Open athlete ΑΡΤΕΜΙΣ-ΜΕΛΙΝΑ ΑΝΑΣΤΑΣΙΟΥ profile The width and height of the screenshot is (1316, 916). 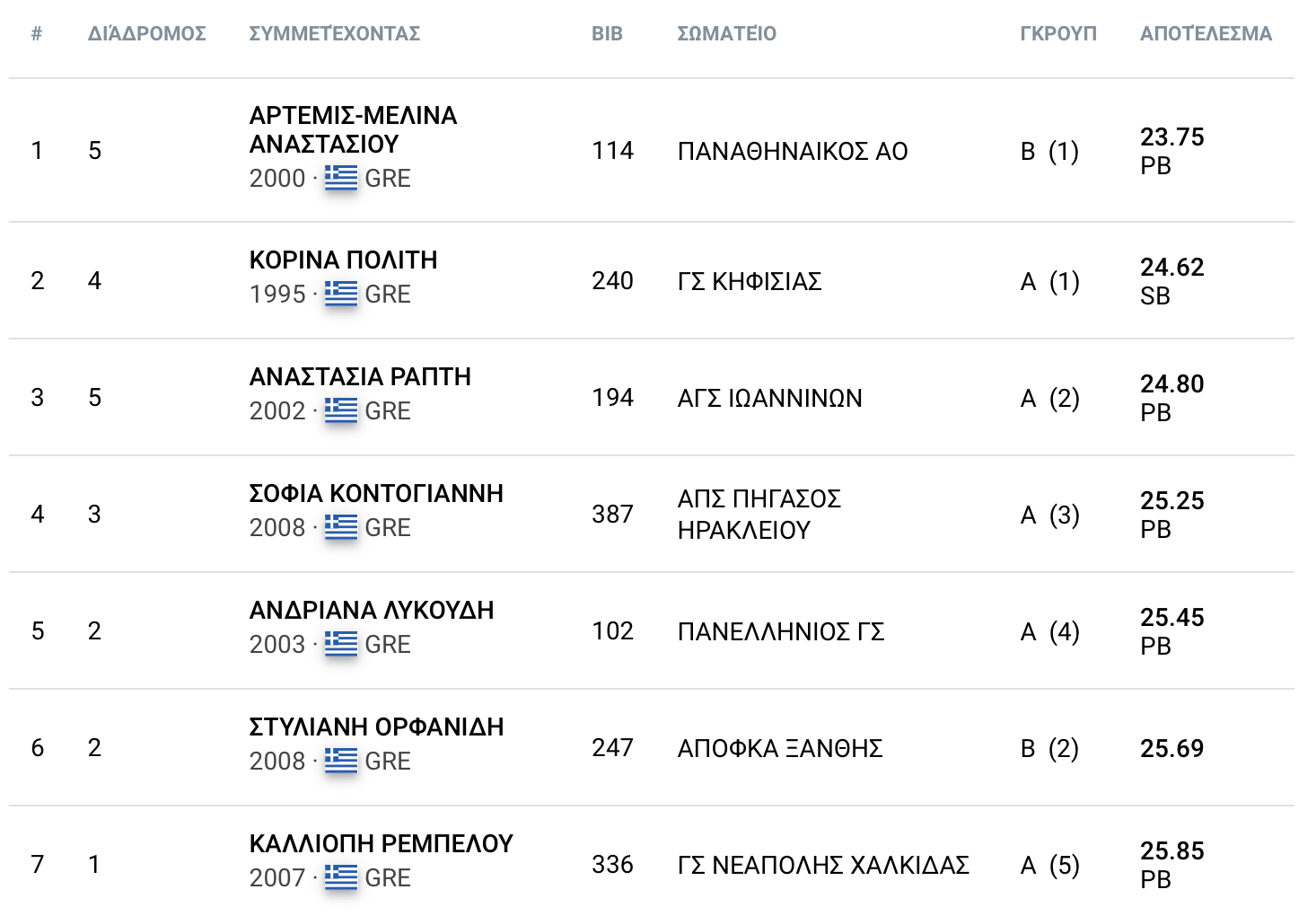click(354, 129)
